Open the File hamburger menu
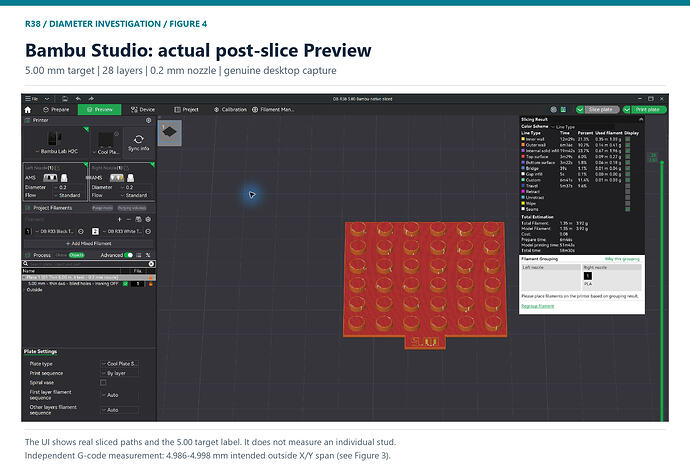Screen dimensions: 690x475 31,99
